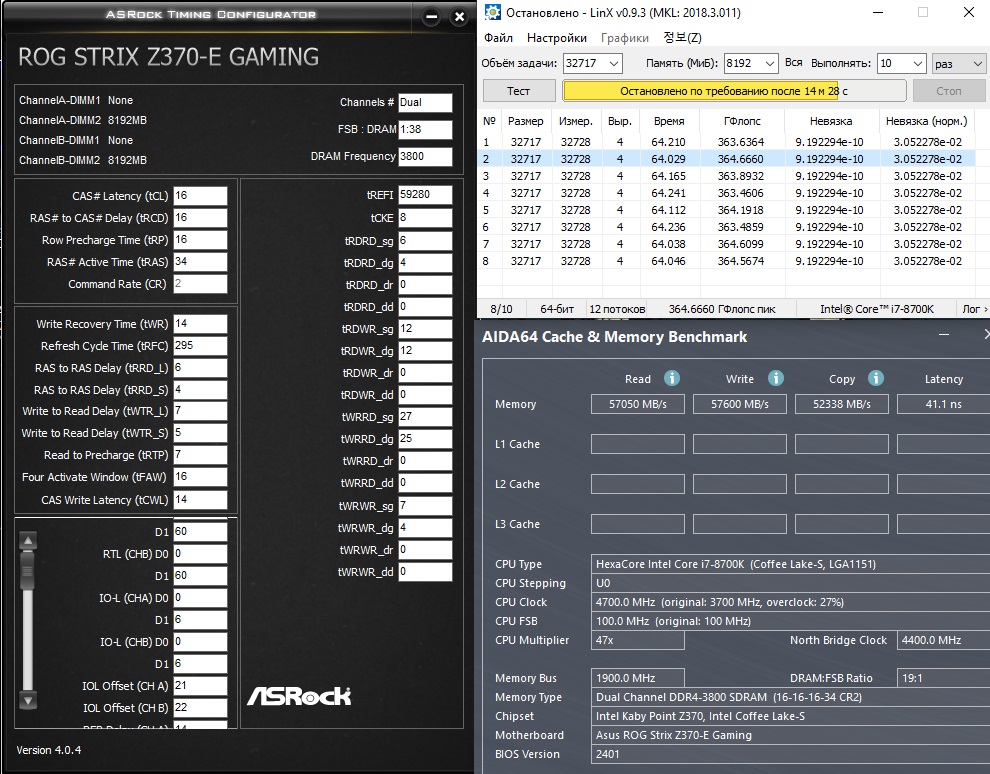Click the ASRock panel vertical scrollbar thumb
This screenshot has height=774, width=990.
point(27,572)
